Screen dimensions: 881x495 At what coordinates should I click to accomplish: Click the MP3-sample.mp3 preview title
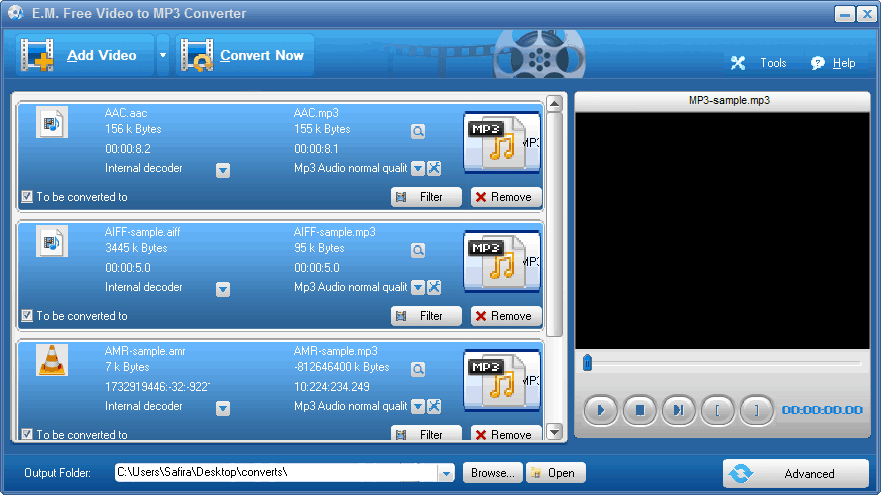(x=729, y=101)
